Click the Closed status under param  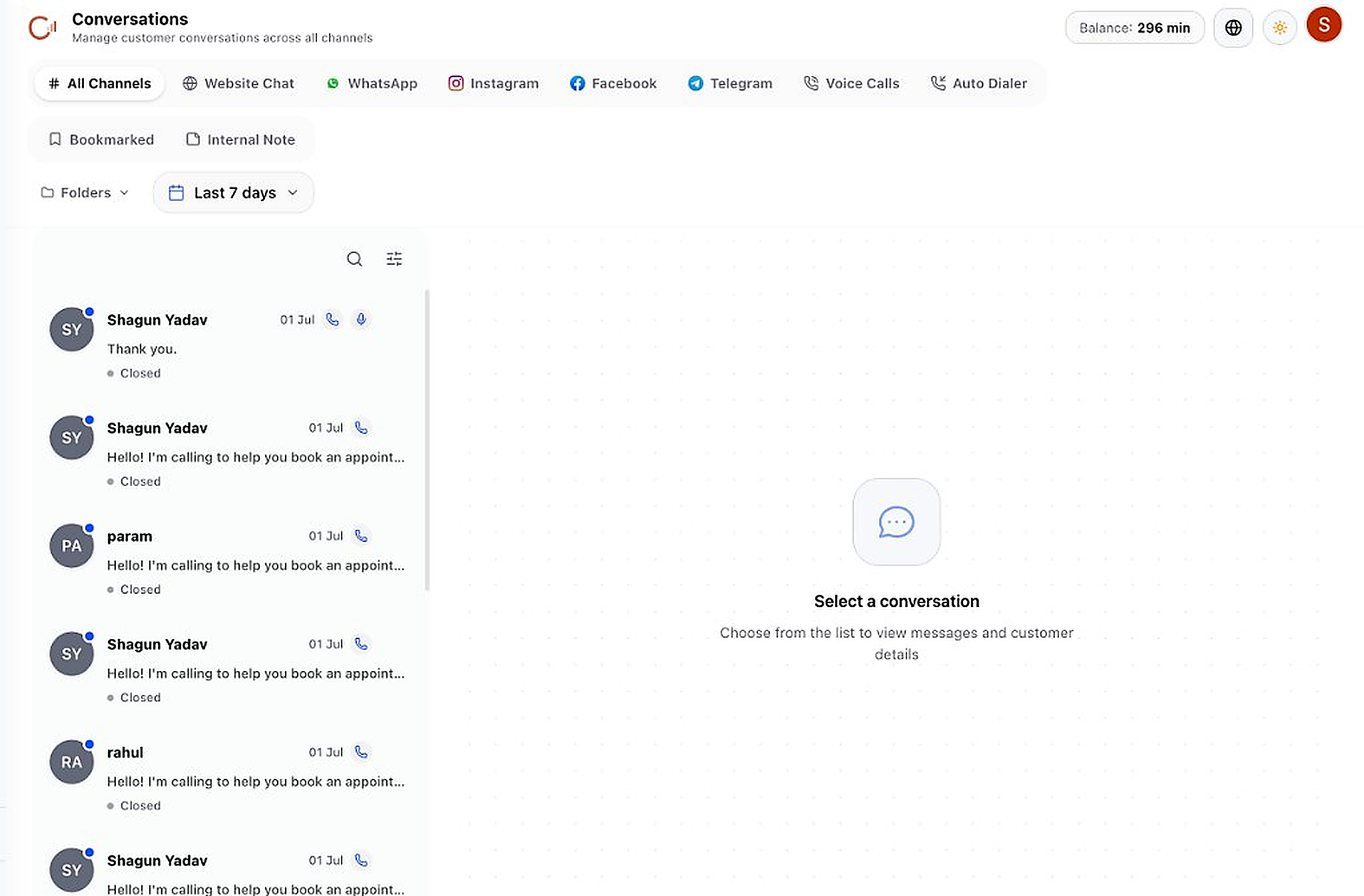coord(134,589)
